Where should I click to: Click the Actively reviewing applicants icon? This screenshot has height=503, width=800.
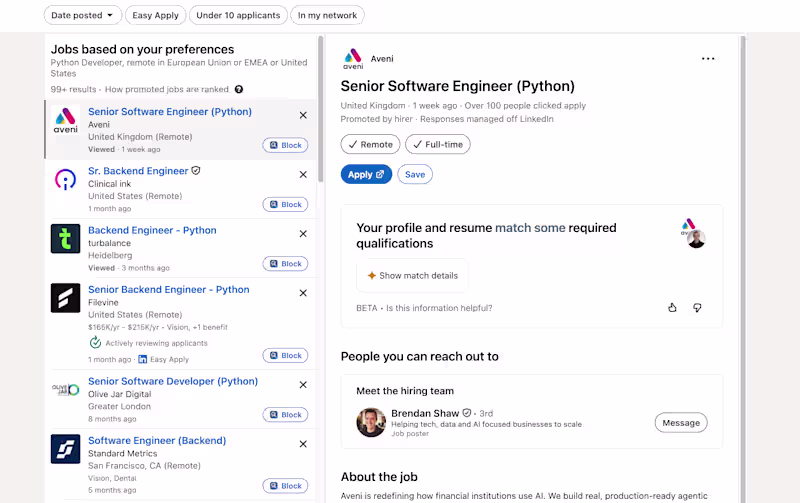(95, 343)
